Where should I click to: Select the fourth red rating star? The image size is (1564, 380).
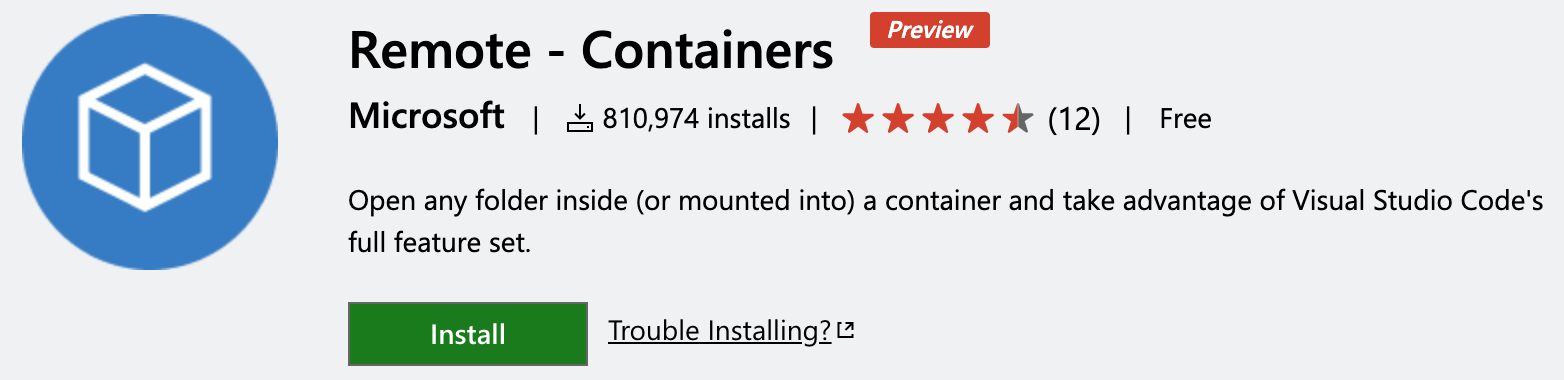(x=977, y=119)
